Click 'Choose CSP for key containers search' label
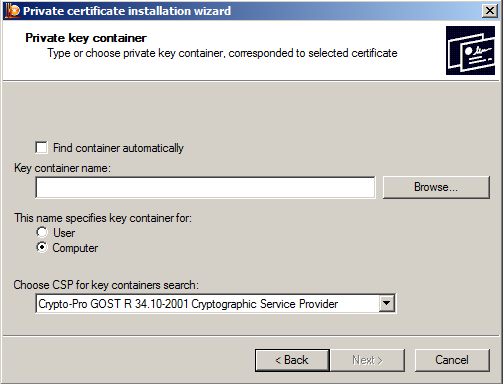The image size is (503, 384). (106, 285)
